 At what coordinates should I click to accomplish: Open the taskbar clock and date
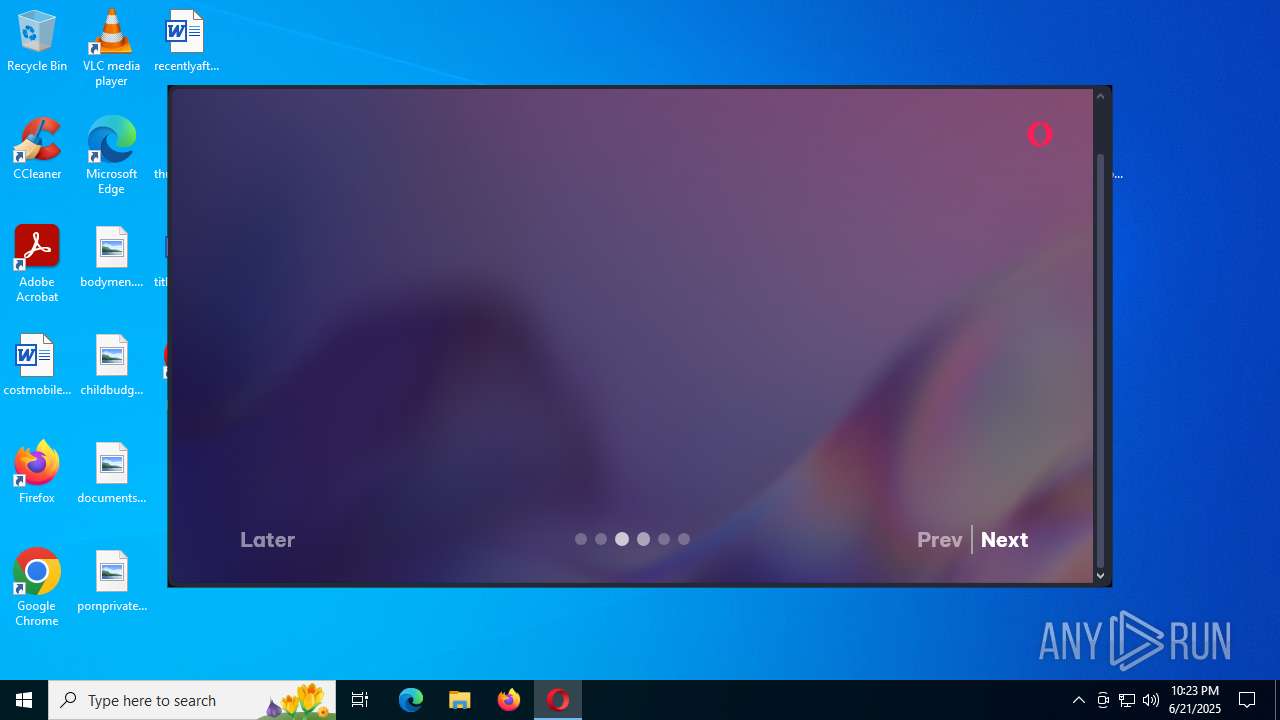[x=1195, y=700]
